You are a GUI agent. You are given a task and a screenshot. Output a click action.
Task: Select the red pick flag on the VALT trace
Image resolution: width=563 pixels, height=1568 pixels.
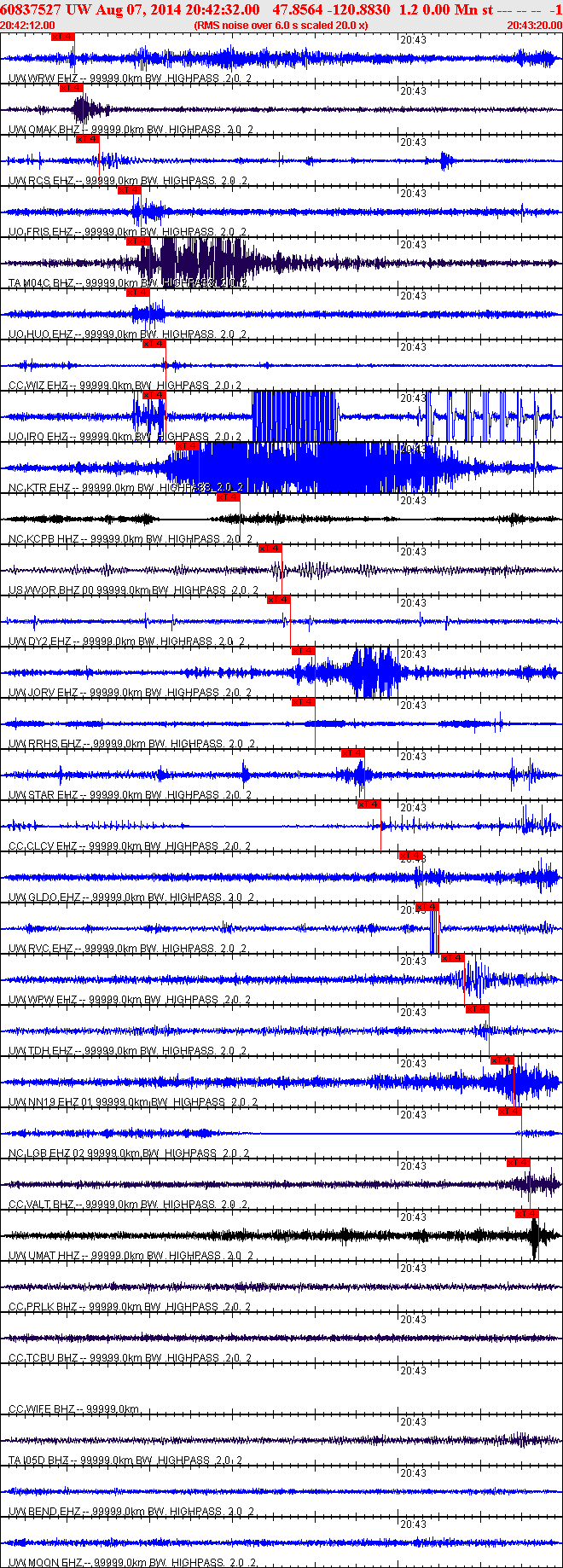pos(519,1163)
